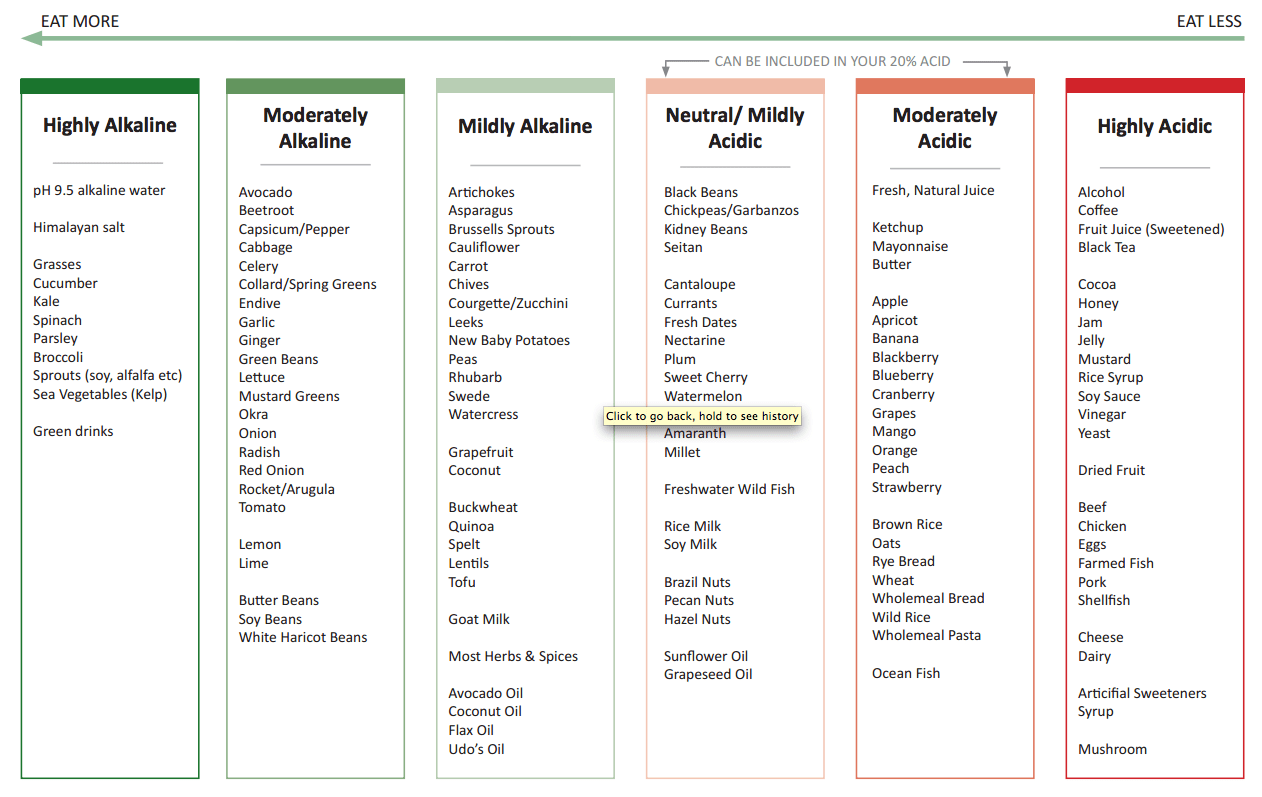Click the Moderately Alkaline column heading

(x=315, y=128)
